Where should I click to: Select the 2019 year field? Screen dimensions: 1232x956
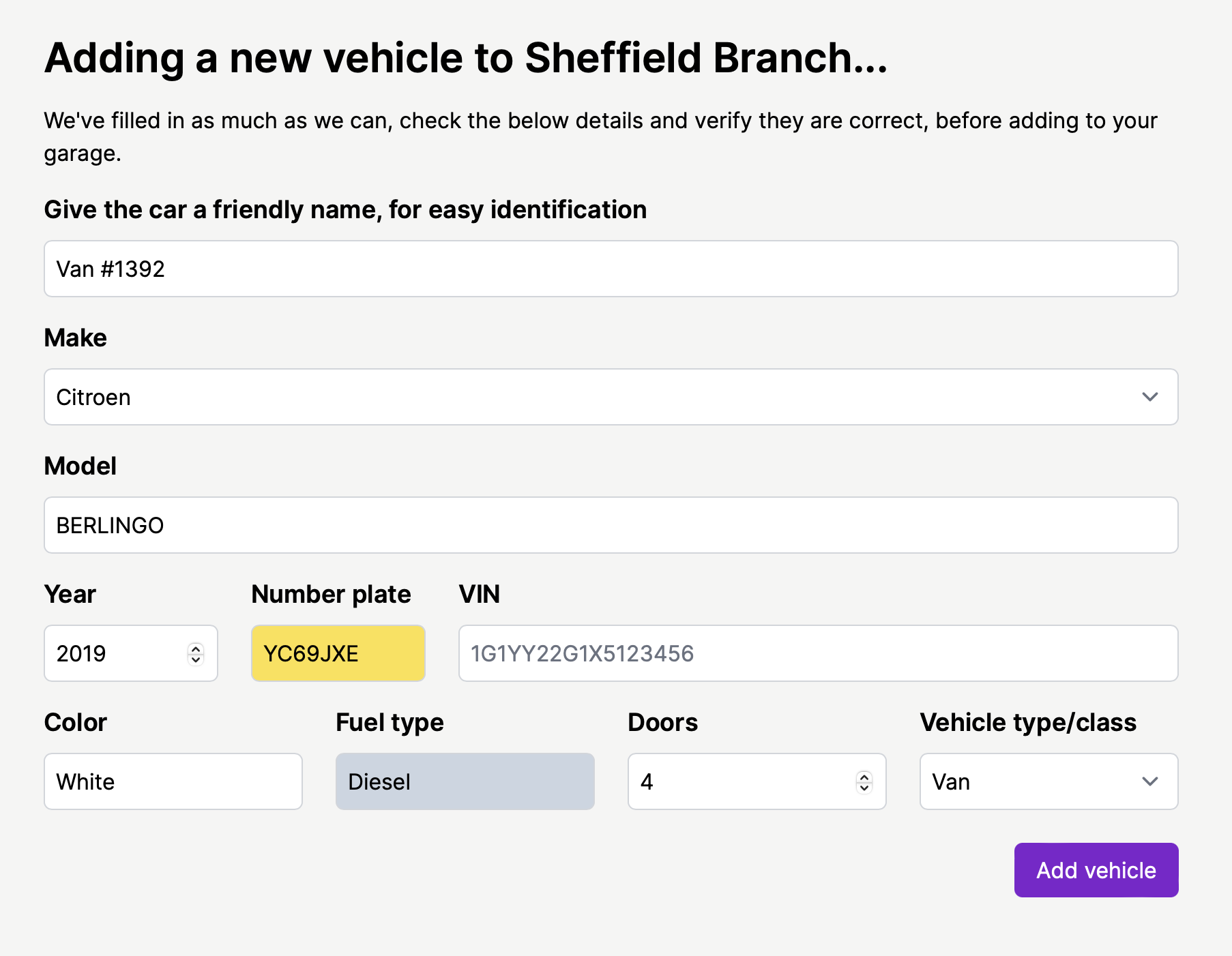pyautogui.click(x=113, y=653)
